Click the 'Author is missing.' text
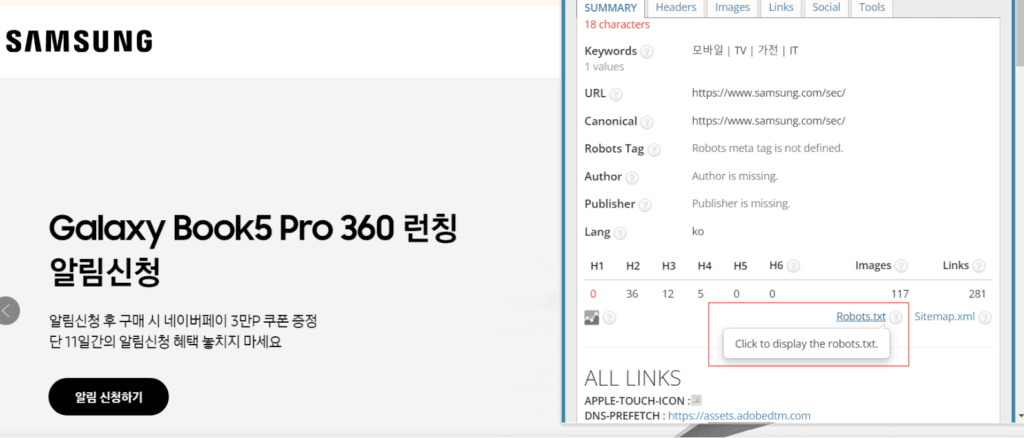This screenshot has width=1024, height=438. coord(735,176)
